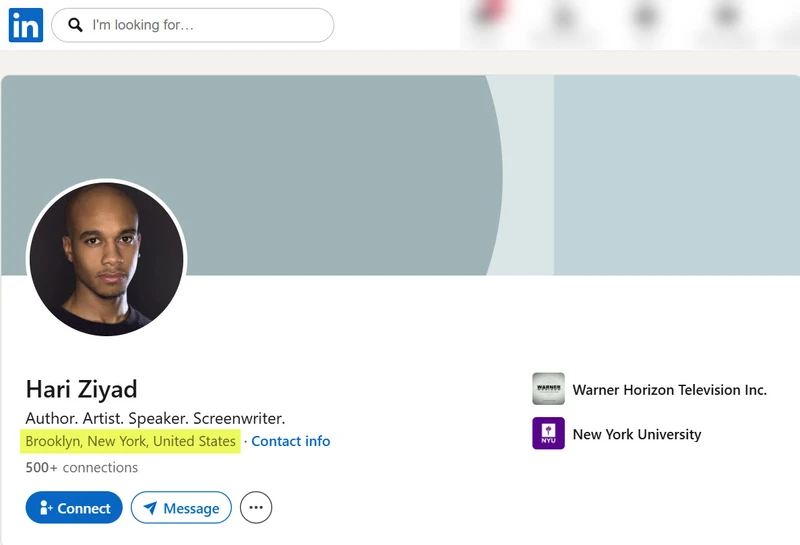Click the magnifying glass search icon
800x545 pixels.
[76, 25]
